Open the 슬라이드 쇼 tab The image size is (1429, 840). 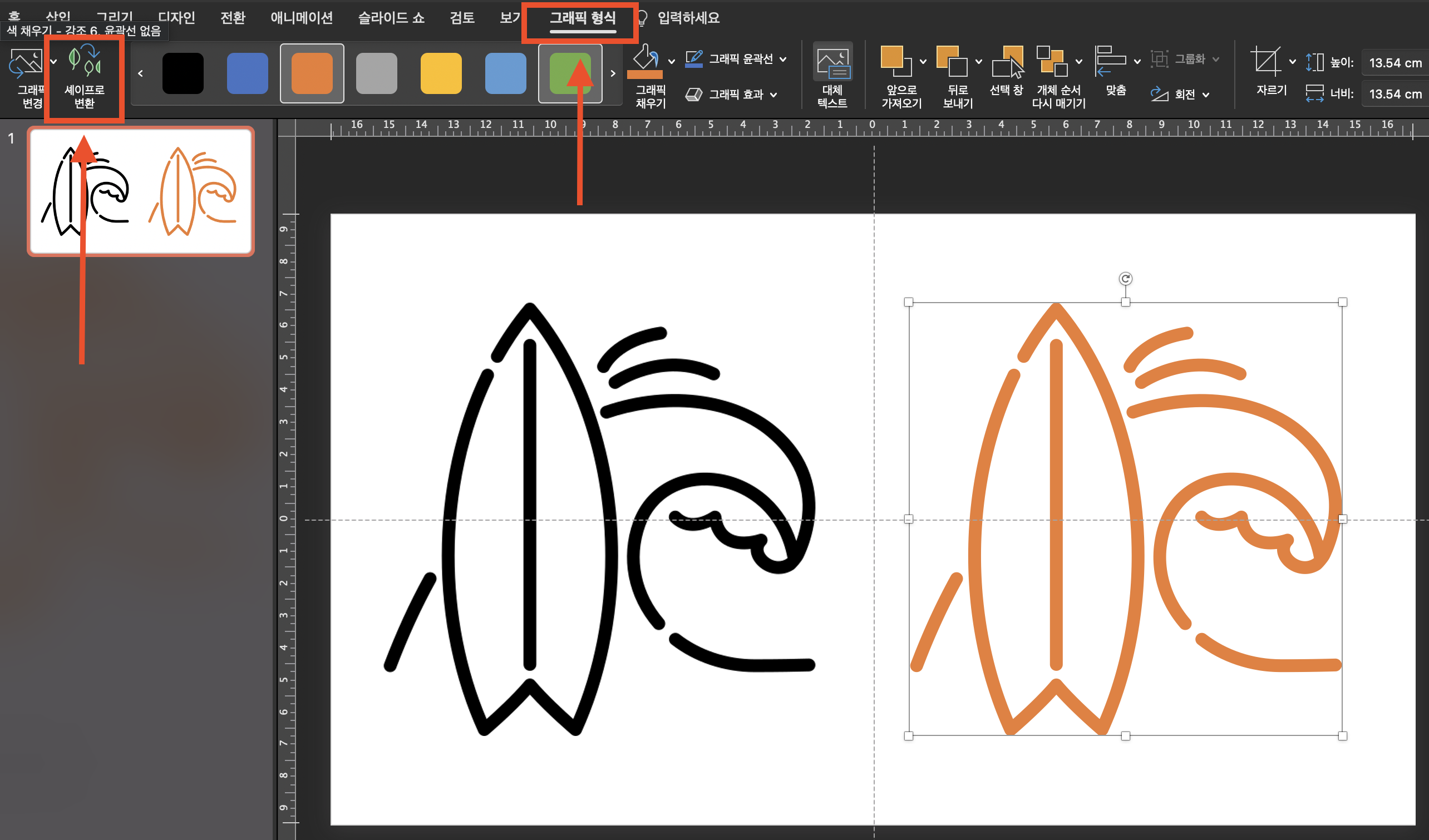391,18
